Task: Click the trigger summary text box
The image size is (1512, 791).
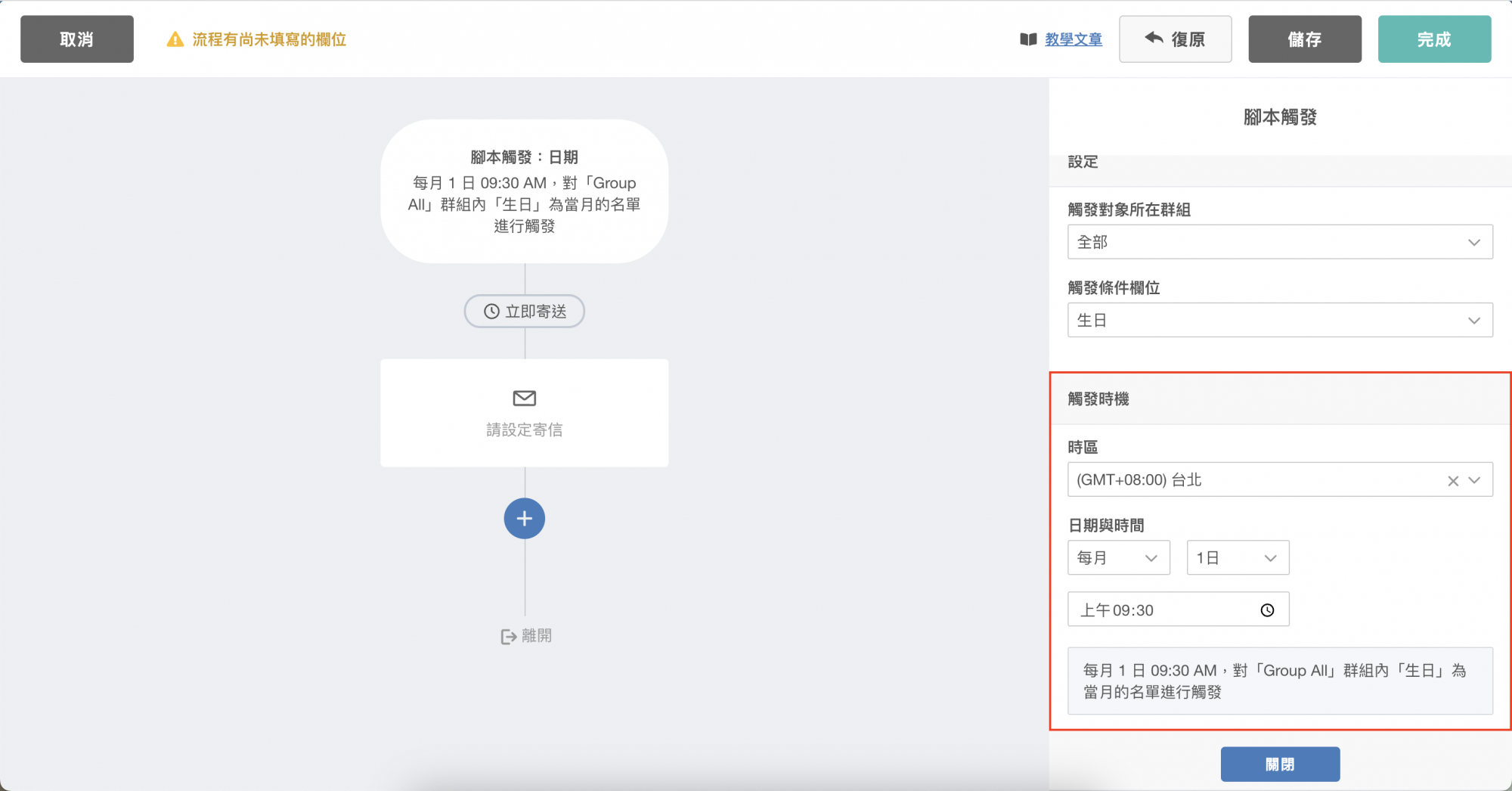Action: coord(1280,681)
